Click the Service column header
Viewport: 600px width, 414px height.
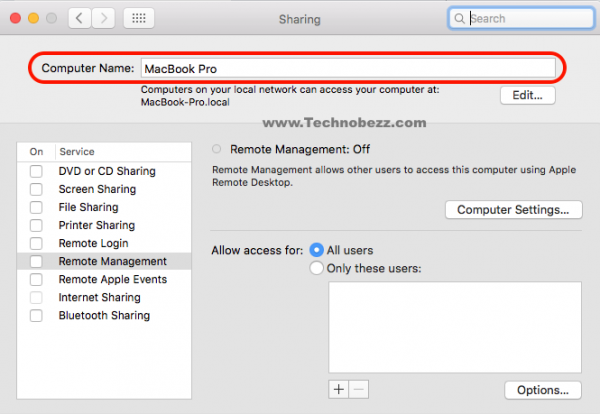(x=77, y=152)
